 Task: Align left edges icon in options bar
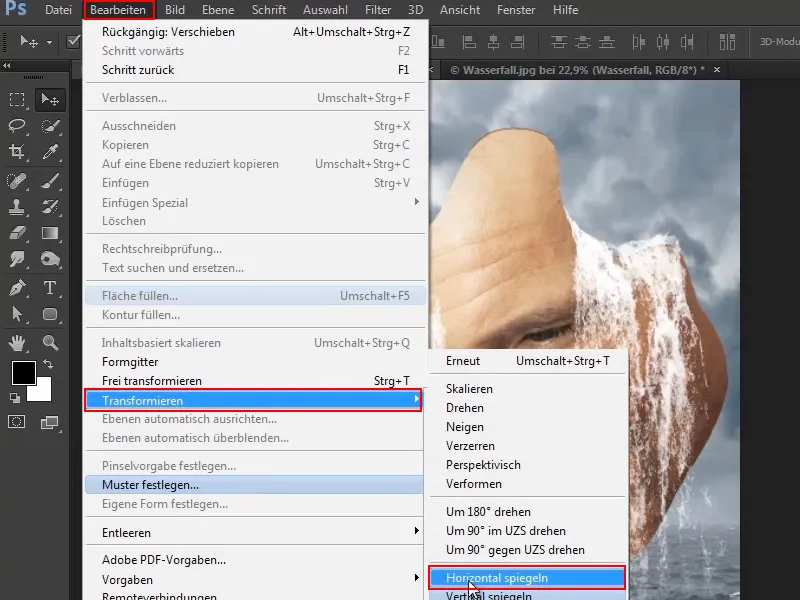469,42
